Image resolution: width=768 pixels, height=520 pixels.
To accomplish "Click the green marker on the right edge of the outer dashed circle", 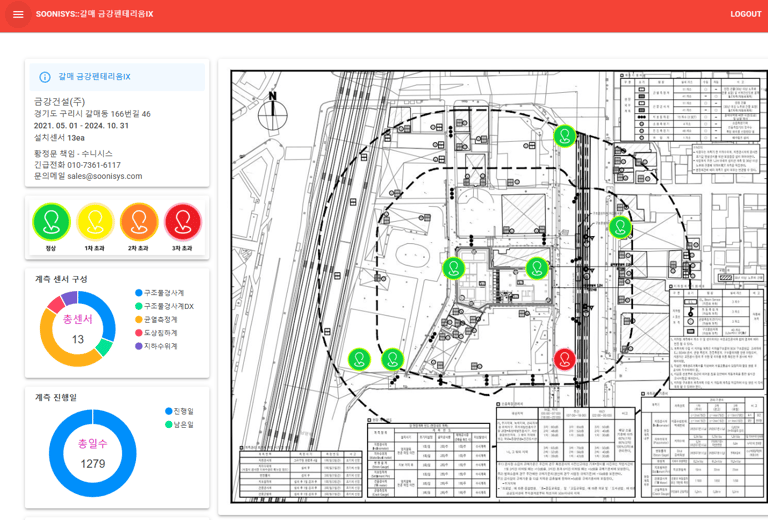I will pyautogui.click(x=620, y=227).
